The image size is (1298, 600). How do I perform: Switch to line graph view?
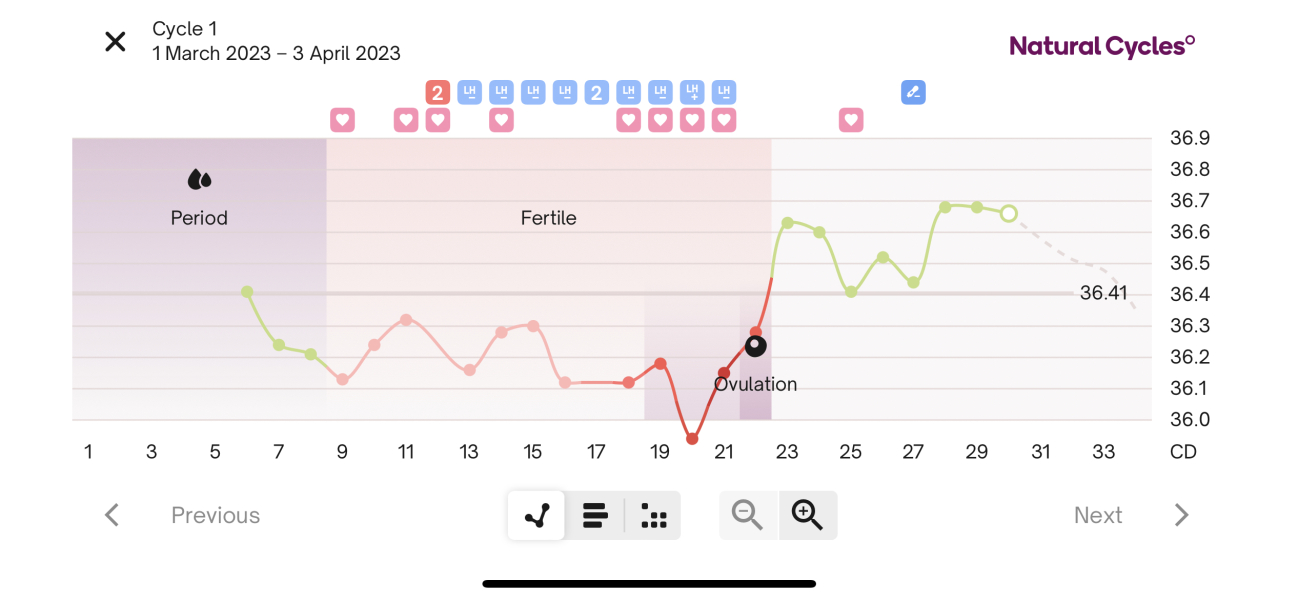pos(537,516)
